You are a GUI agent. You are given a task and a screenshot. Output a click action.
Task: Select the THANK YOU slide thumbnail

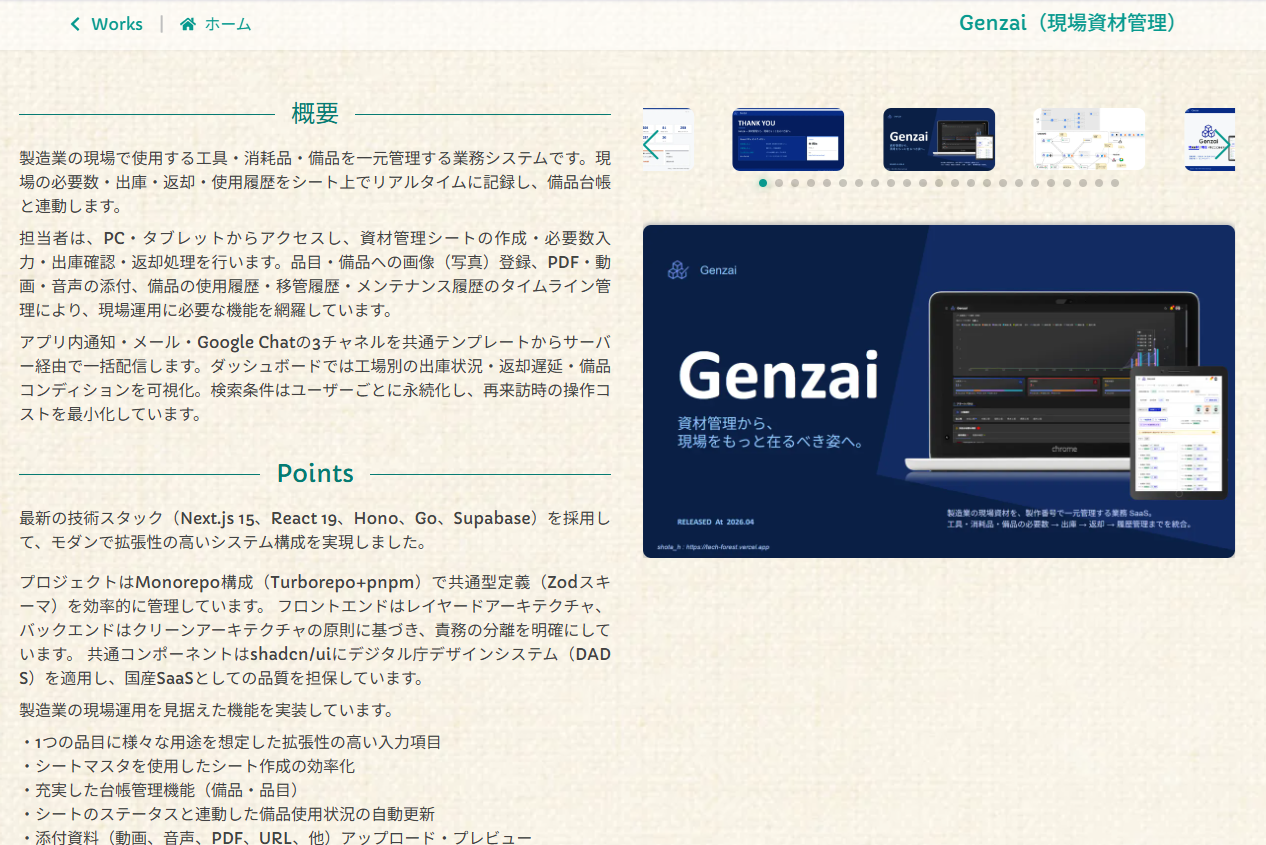788,139
